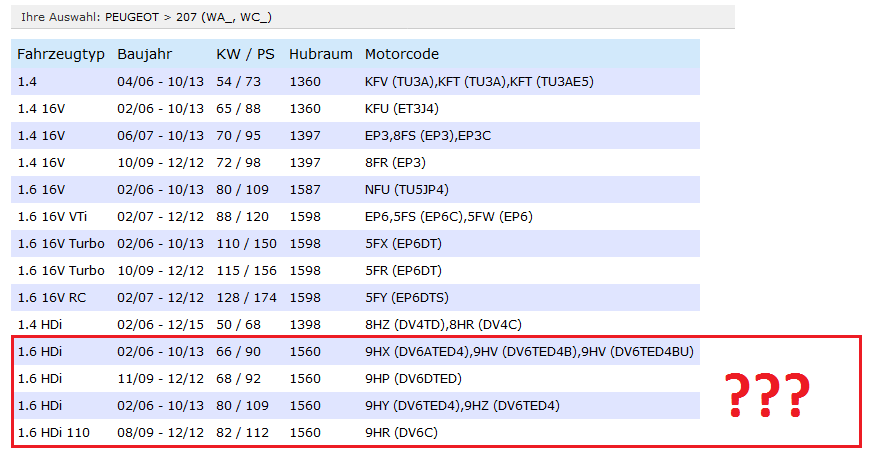
Task: Click the 54 / 73 KW/PS value
Action: coord(237,81)
